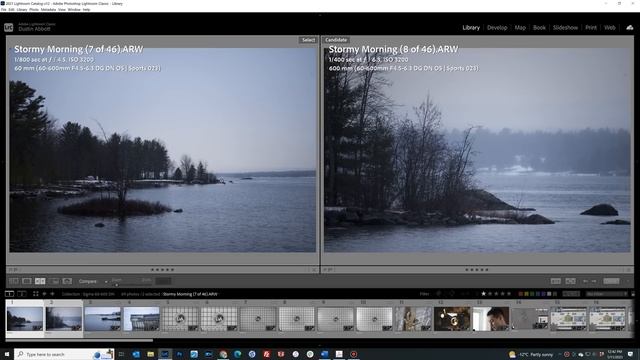Set star rating under Select image
The image size is (640, 360).
tap(162, 270)
